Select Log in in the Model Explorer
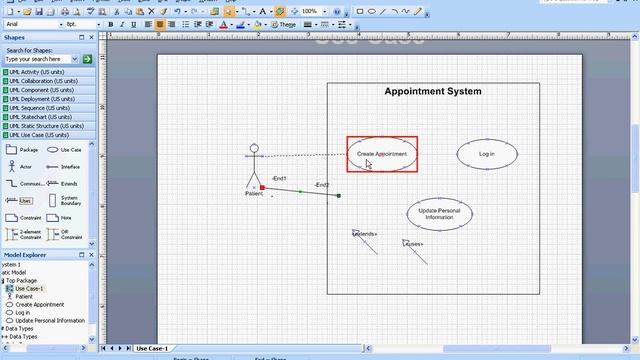Screen dimensions: 640x360 (x=22, y=313)
